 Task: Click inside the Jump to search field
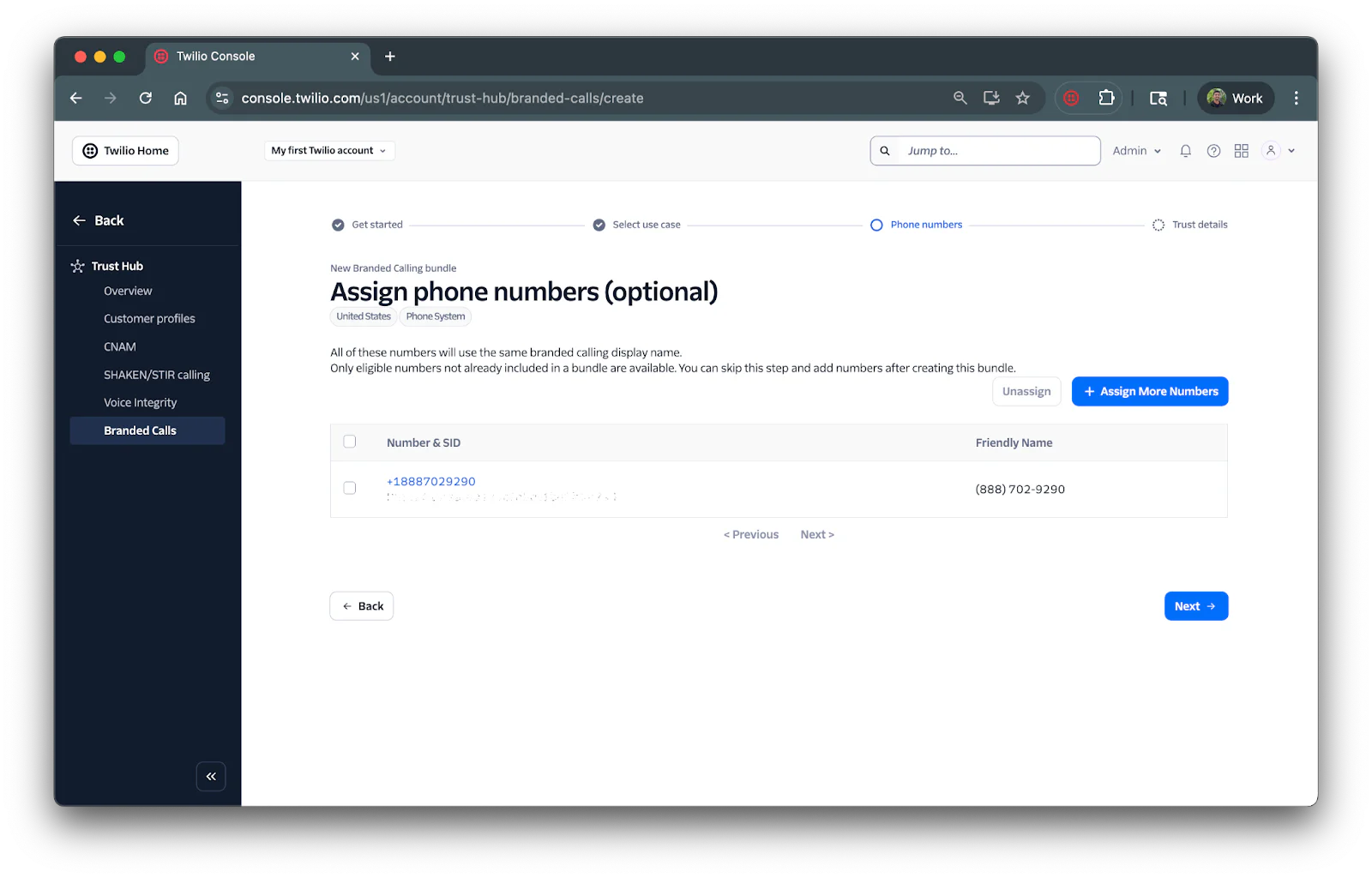click(986, 150)
